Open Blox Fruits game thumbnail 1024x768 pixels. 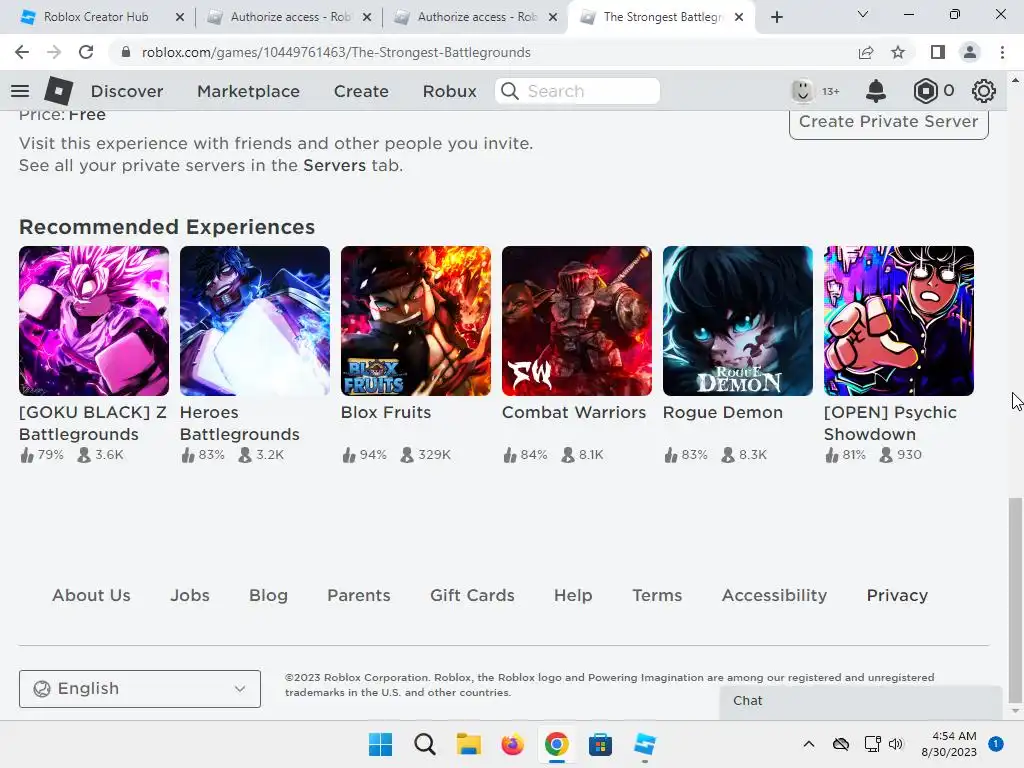[416, 321]
